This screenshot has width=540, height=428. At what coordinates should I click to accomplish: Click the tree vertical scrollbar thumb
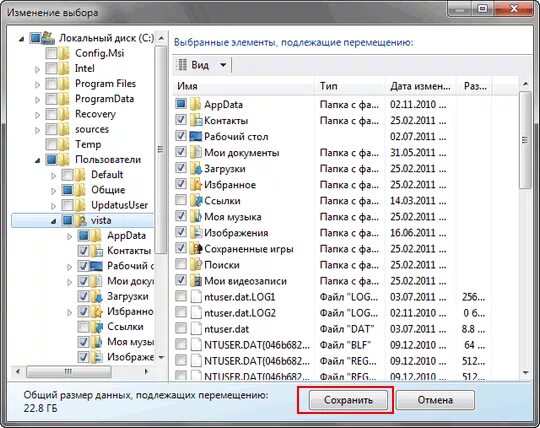pyautogui.click(x=161, y=149)
